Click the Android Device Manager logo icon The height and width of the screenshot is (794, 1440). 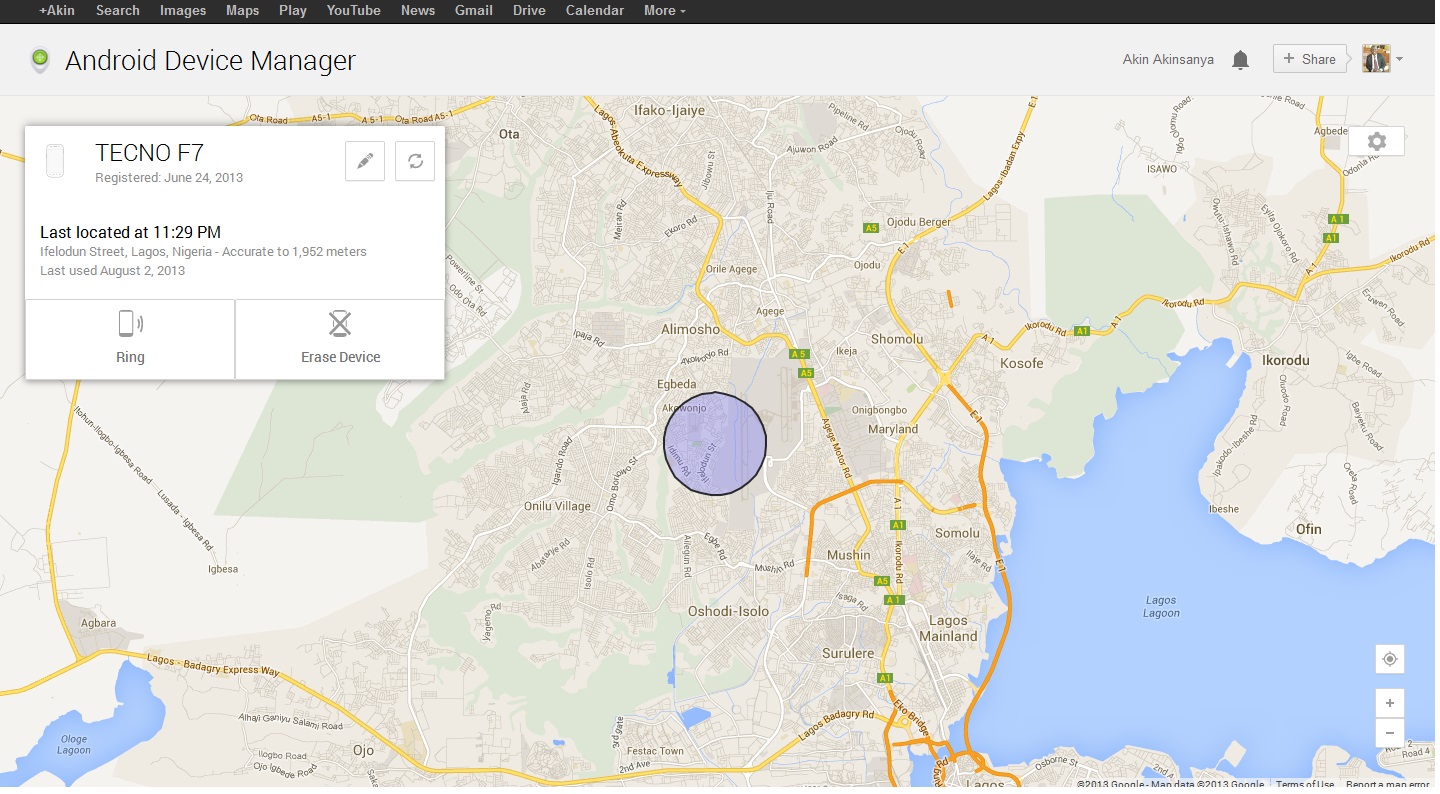(40, 60)
